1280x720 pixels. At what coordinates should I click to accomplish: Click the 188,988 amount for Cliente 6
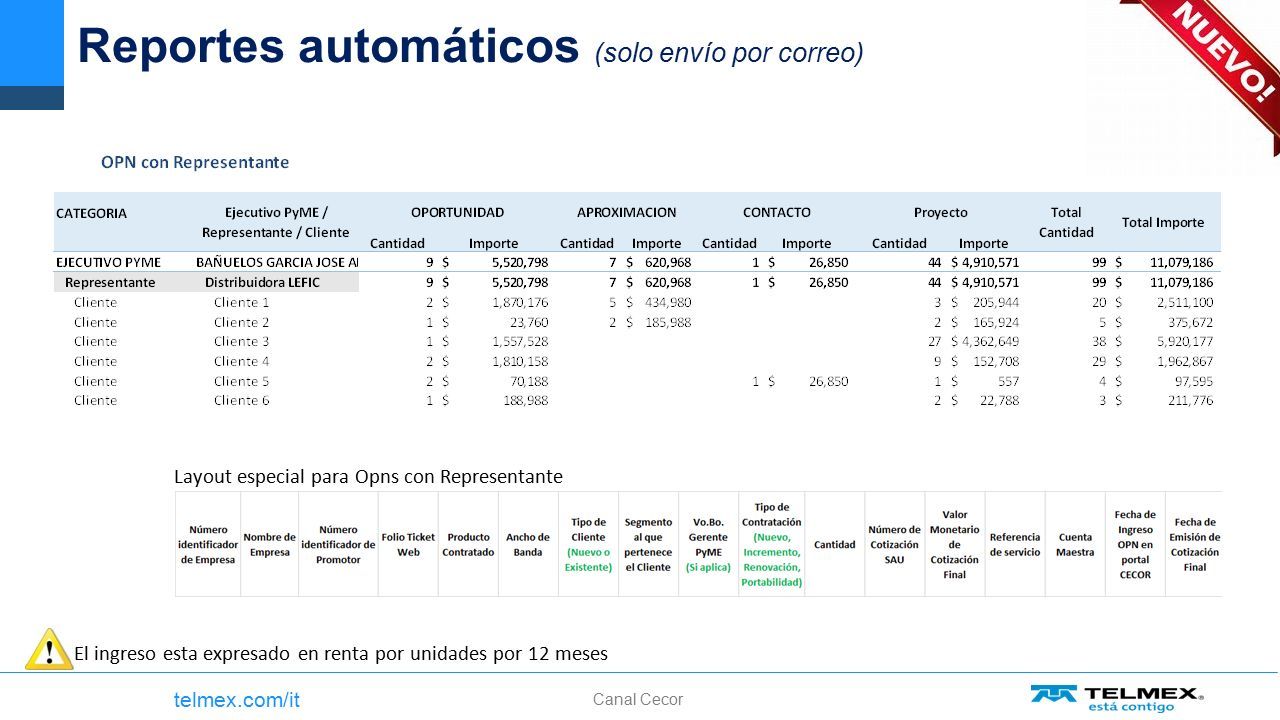524,400
